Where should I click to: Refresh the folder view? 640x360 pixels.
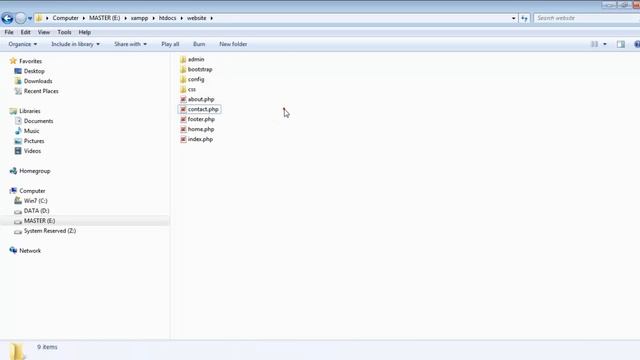click(524, 18)
